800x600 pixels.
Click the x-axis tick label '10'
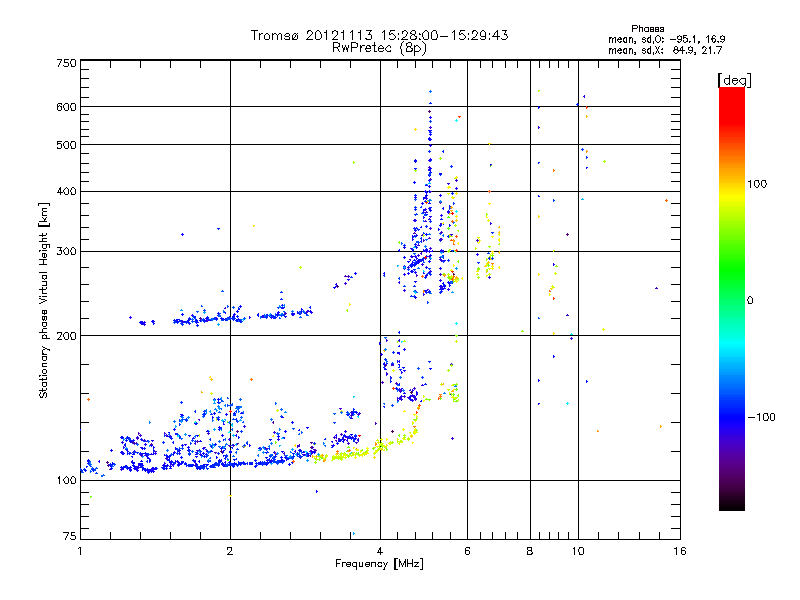point(578,551)
